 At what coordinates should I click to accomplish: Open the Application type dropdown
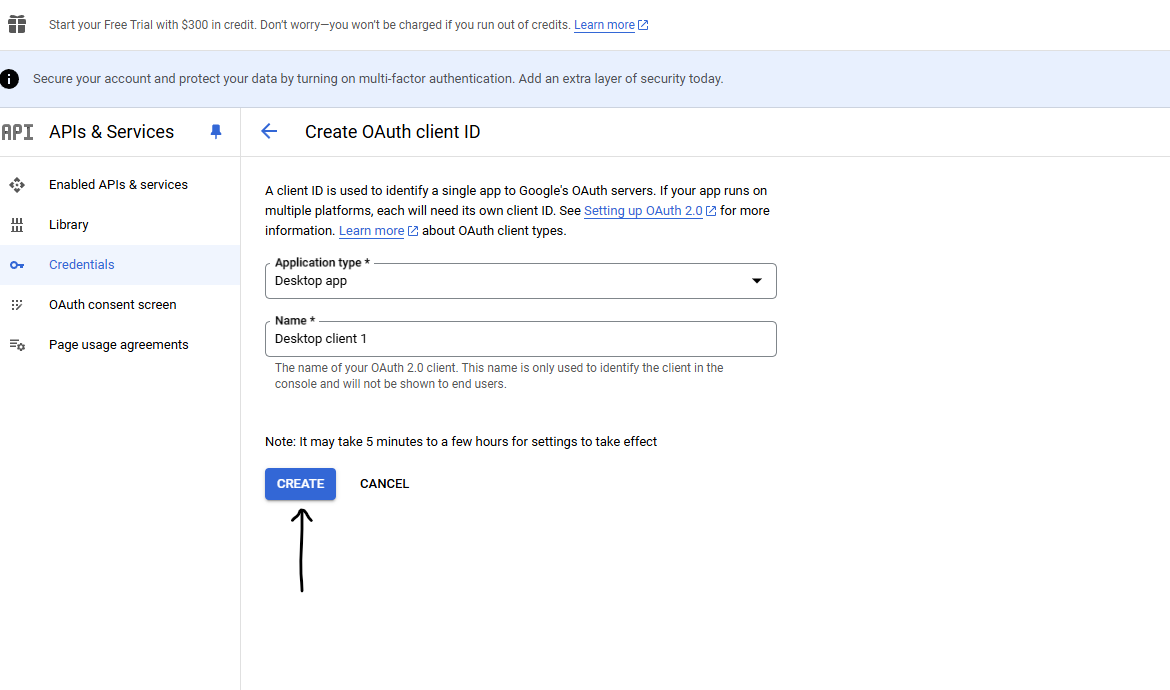coord(510,281)
